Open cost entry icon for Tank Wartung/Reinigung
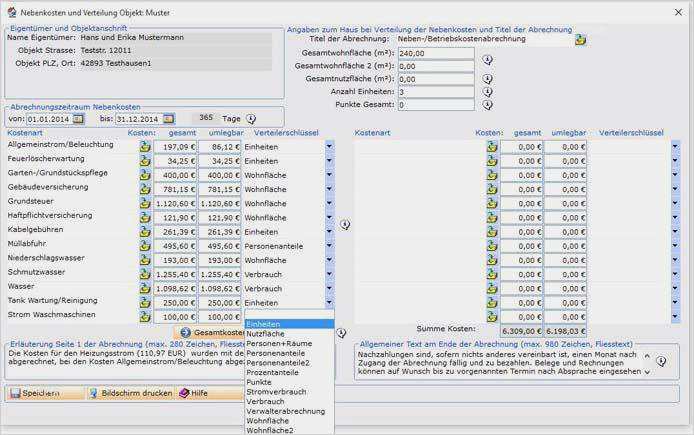The image size is (694, 435). (145, 303)
